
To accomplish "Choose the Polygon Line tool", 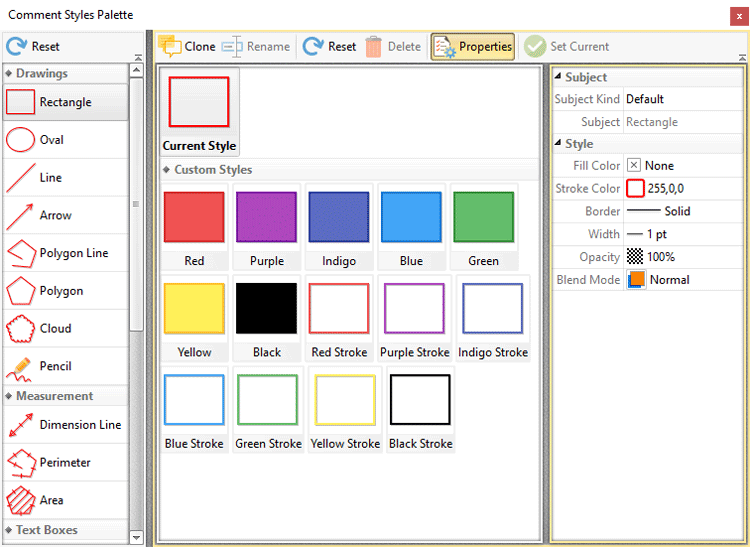I will click(x=73, y=253).
